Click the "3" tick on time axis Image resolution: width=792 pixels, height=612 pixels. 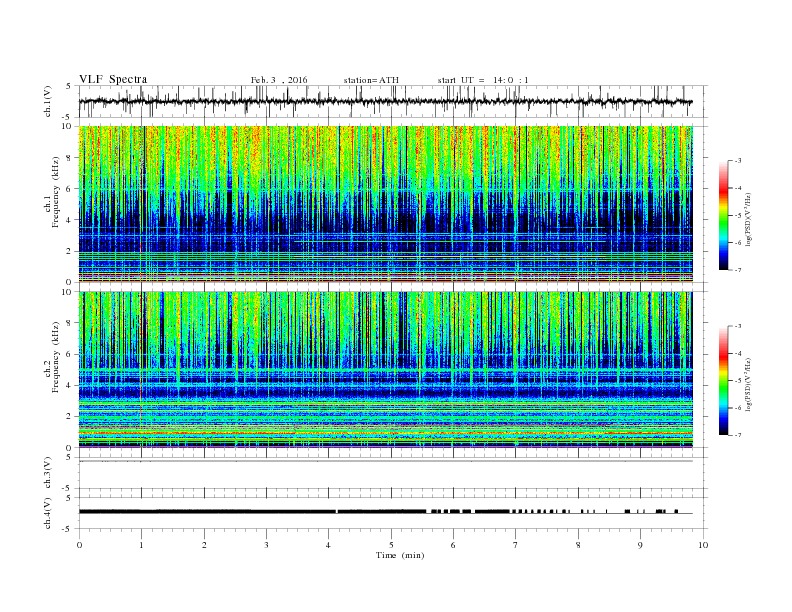[x=266, y=545]
